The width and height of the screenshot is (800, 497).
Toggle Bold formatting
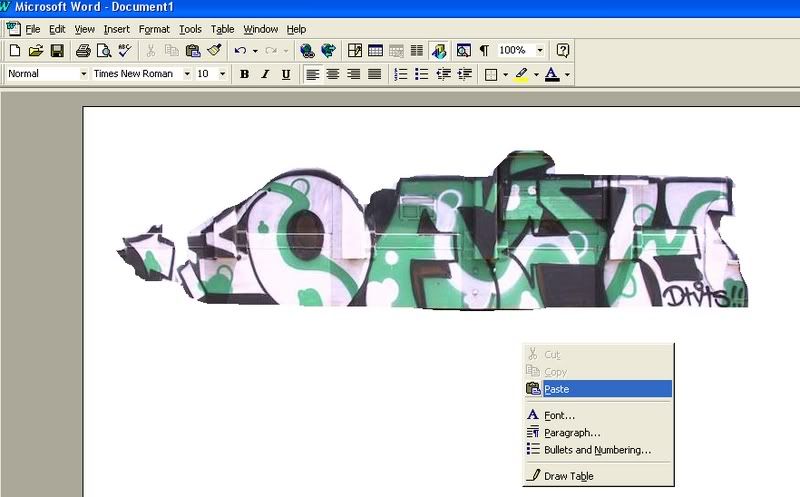(244, 74)
